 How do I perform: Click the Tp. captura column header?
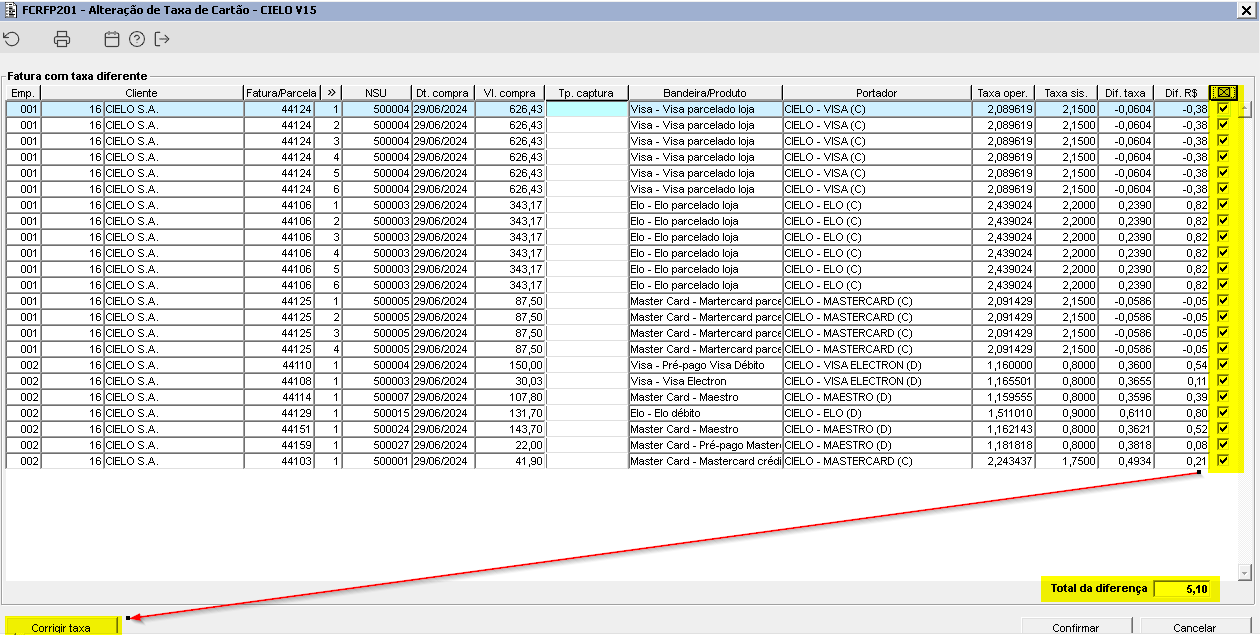tap(587, 93)
